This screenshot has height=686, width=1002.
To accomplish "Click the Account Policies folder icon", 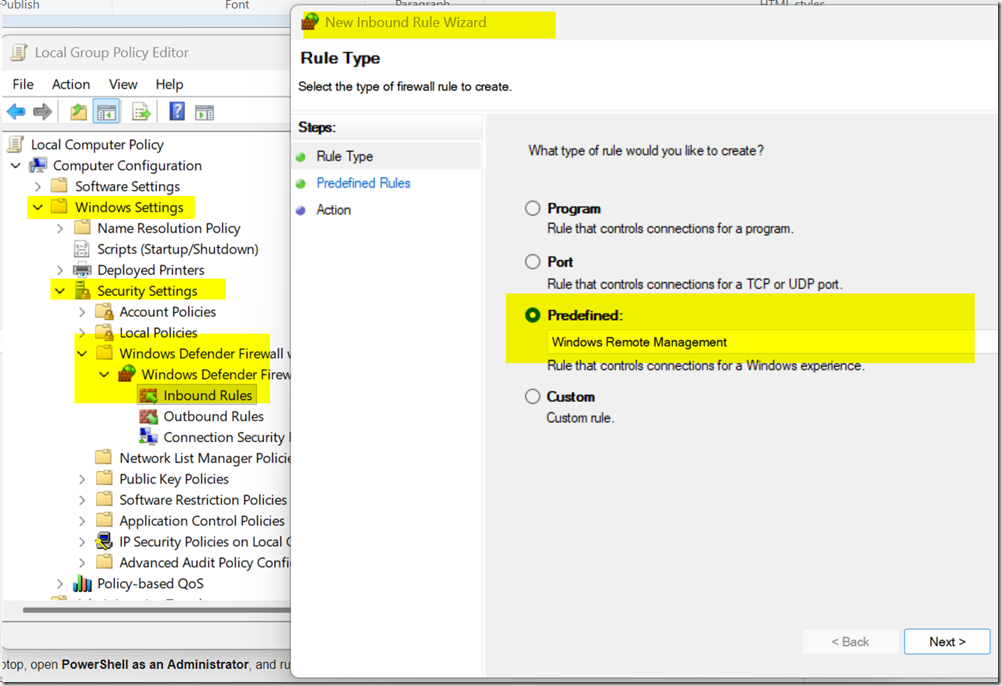I will (104, 312).
